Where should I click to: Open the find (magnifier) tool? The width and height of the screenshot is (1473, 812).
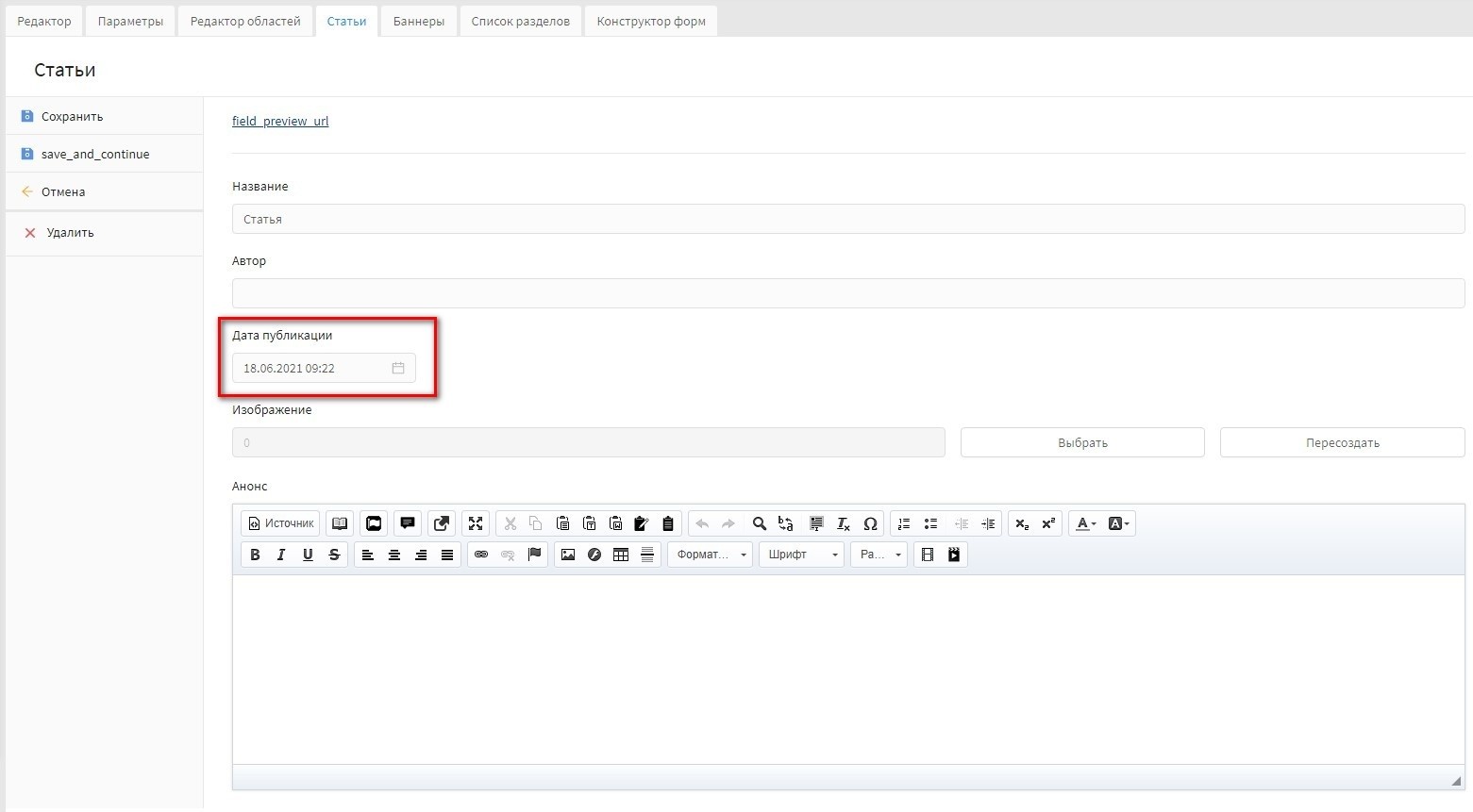(759, 523)
